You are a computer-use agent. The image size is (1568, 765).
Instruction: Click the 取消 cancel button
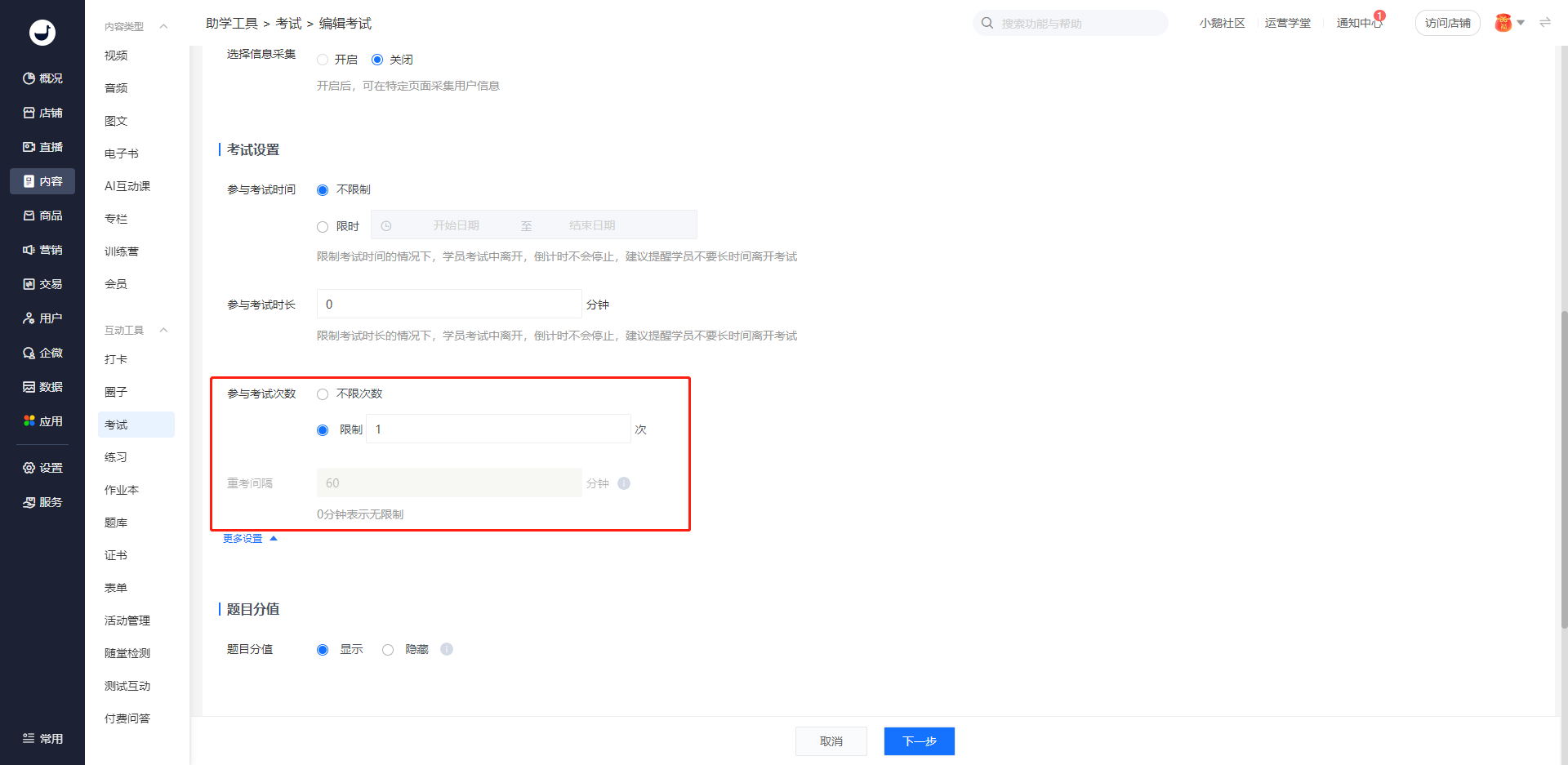click(x=831, y=741)
